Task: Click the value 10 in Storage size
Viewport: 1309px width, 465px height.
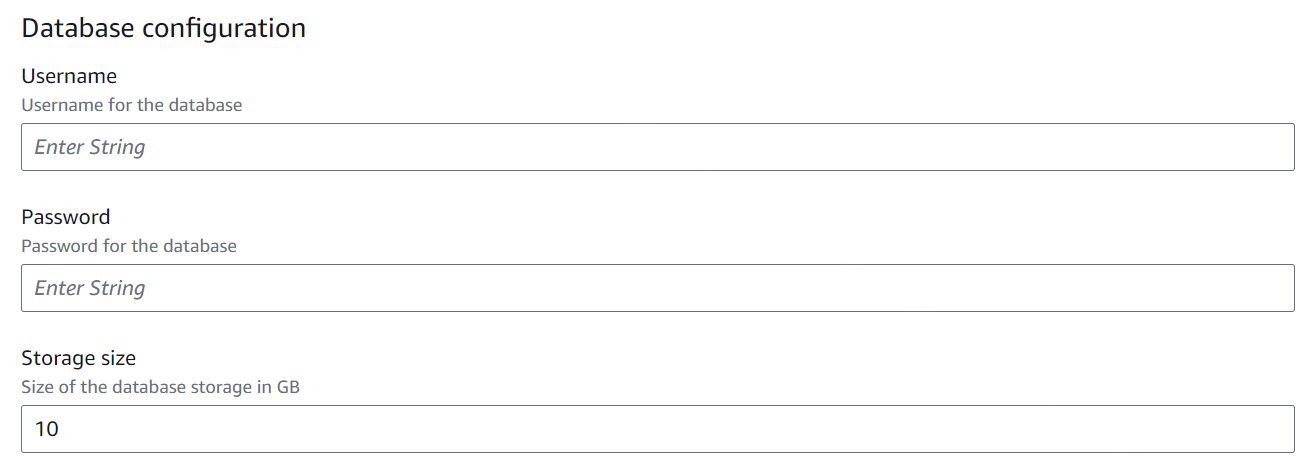Action: [47, 429]
